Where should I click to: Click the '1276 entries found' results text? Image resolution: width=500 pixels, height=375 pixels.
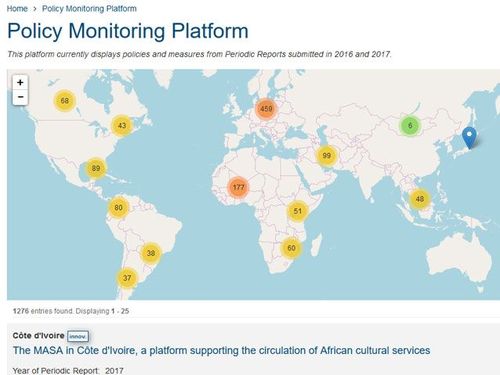(42, 311)
